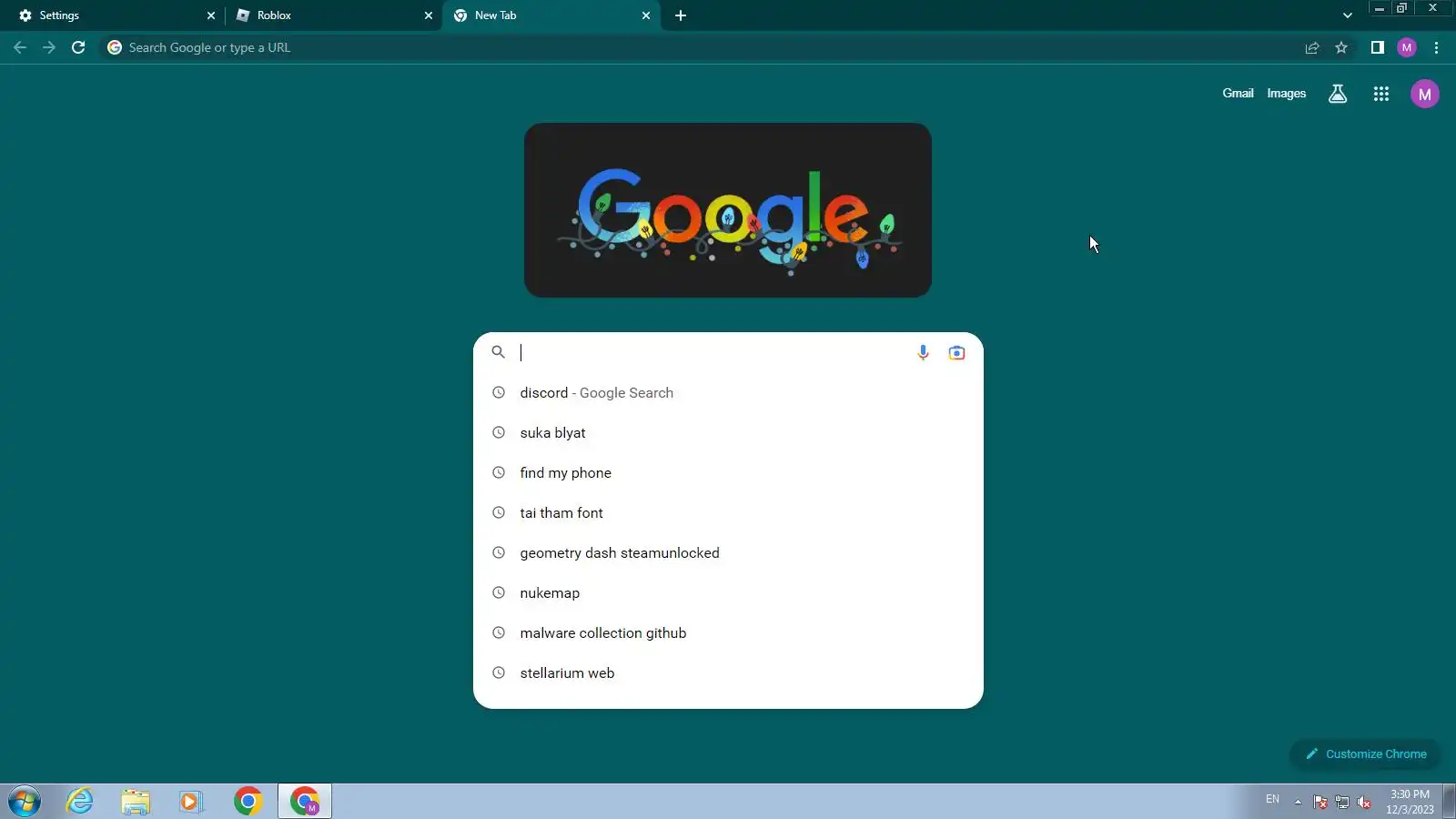Open Windows Media Player from taskbar

[190, 802]
